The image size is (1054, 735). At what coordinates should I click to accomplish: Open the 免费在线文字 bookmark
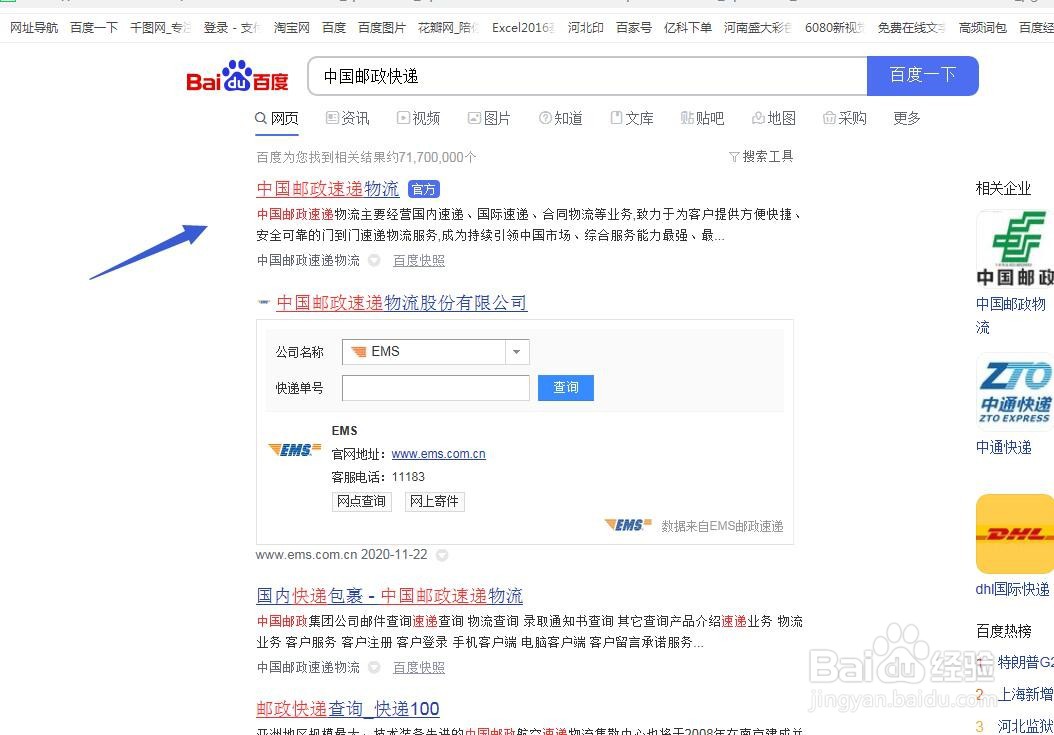911,28
